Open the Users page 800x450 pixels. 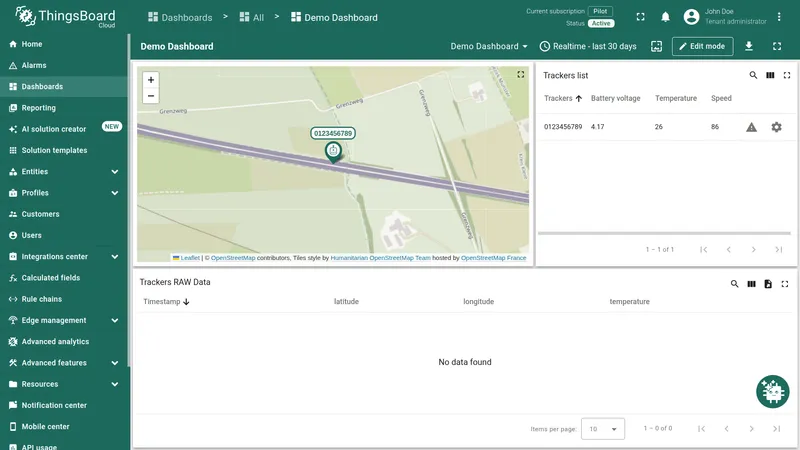(x=64, y=235)
